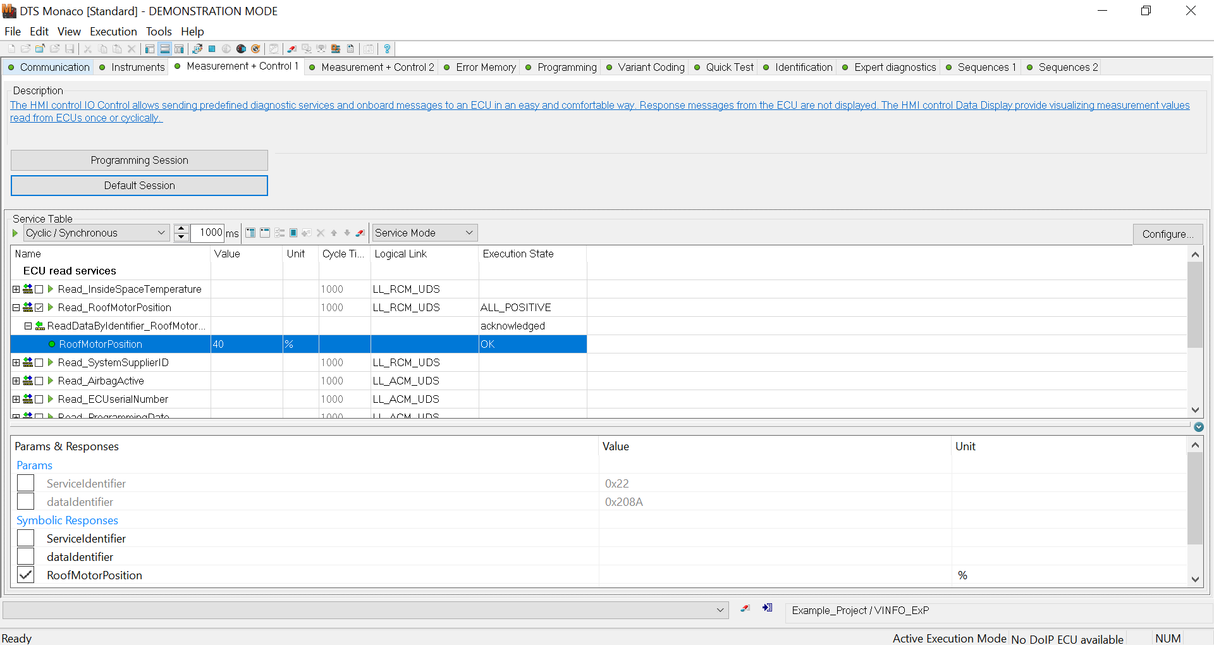The height and width of the screenshot is (645, 1214).
Task: Open the Execution menu
Action: [113, 31]
